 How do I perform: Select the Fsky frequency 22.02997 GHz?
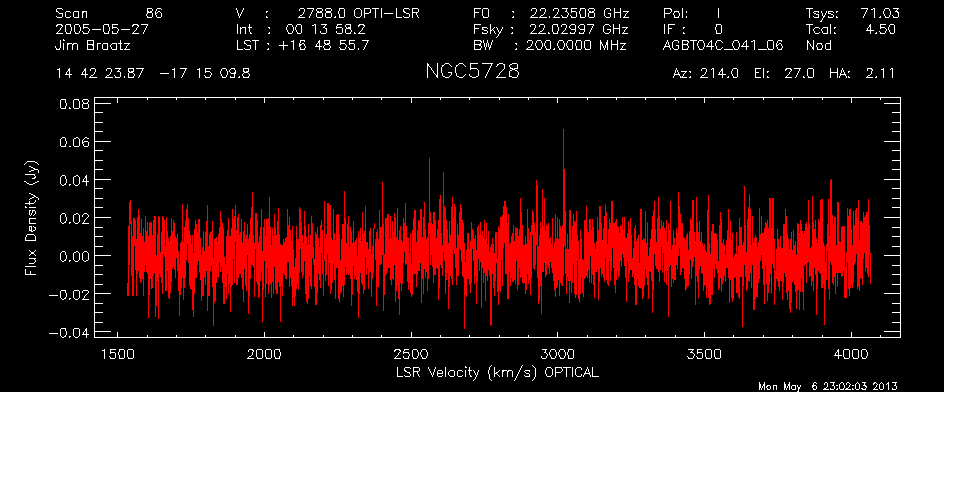(x=577, y=29)
